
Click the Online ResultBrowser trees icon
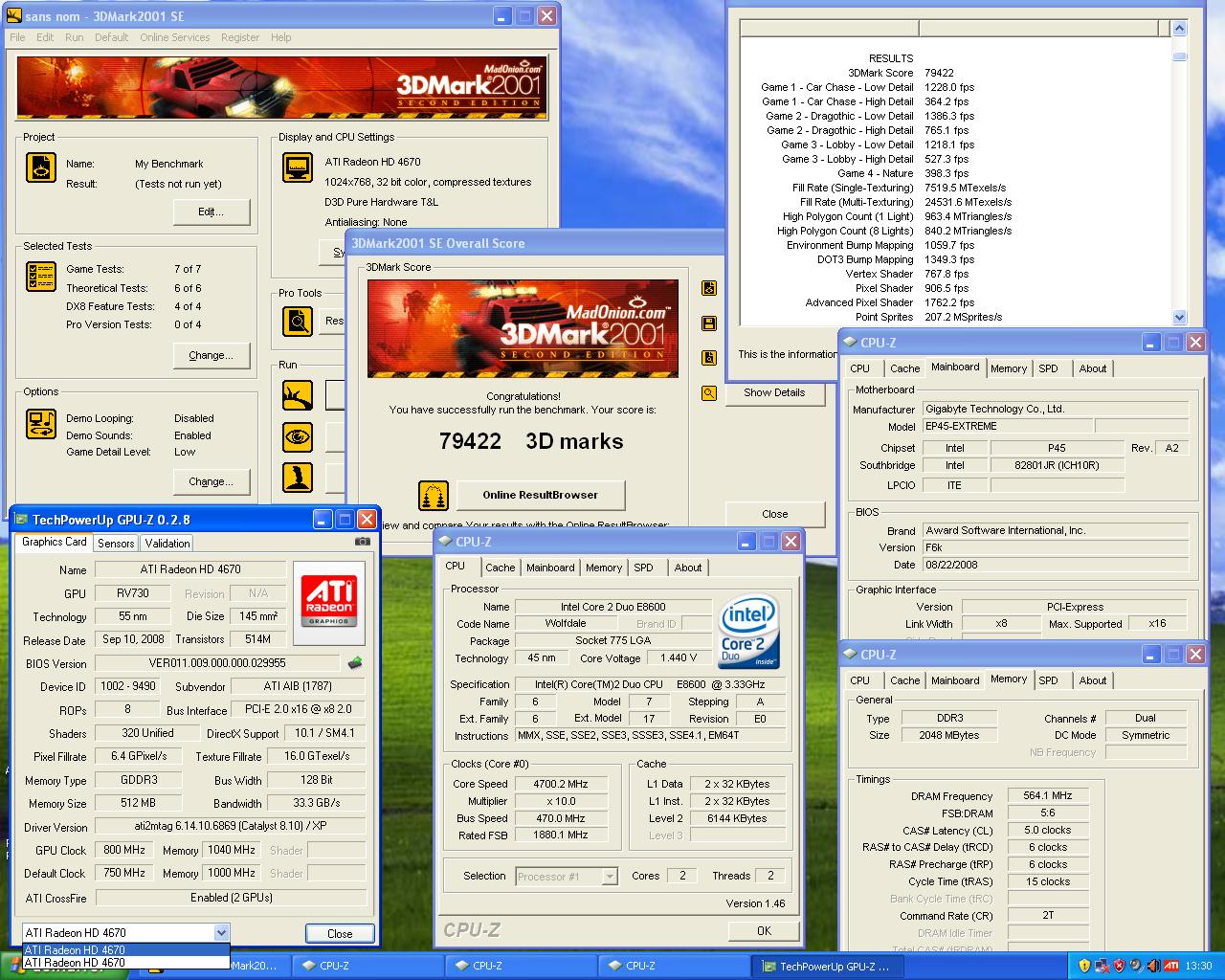coord(434,495)
